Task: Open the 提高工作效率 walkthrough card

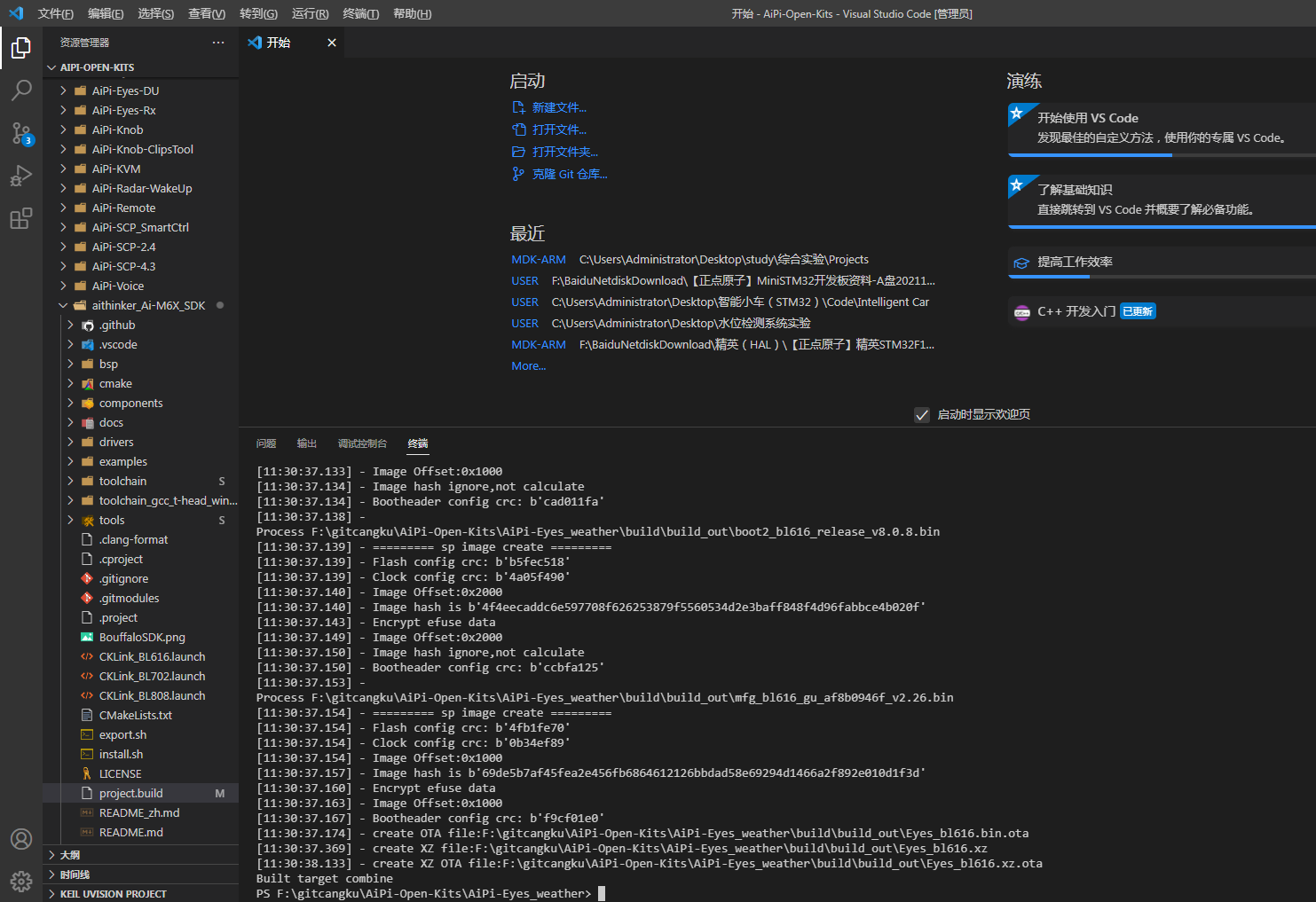Action: click(1162, 263)
